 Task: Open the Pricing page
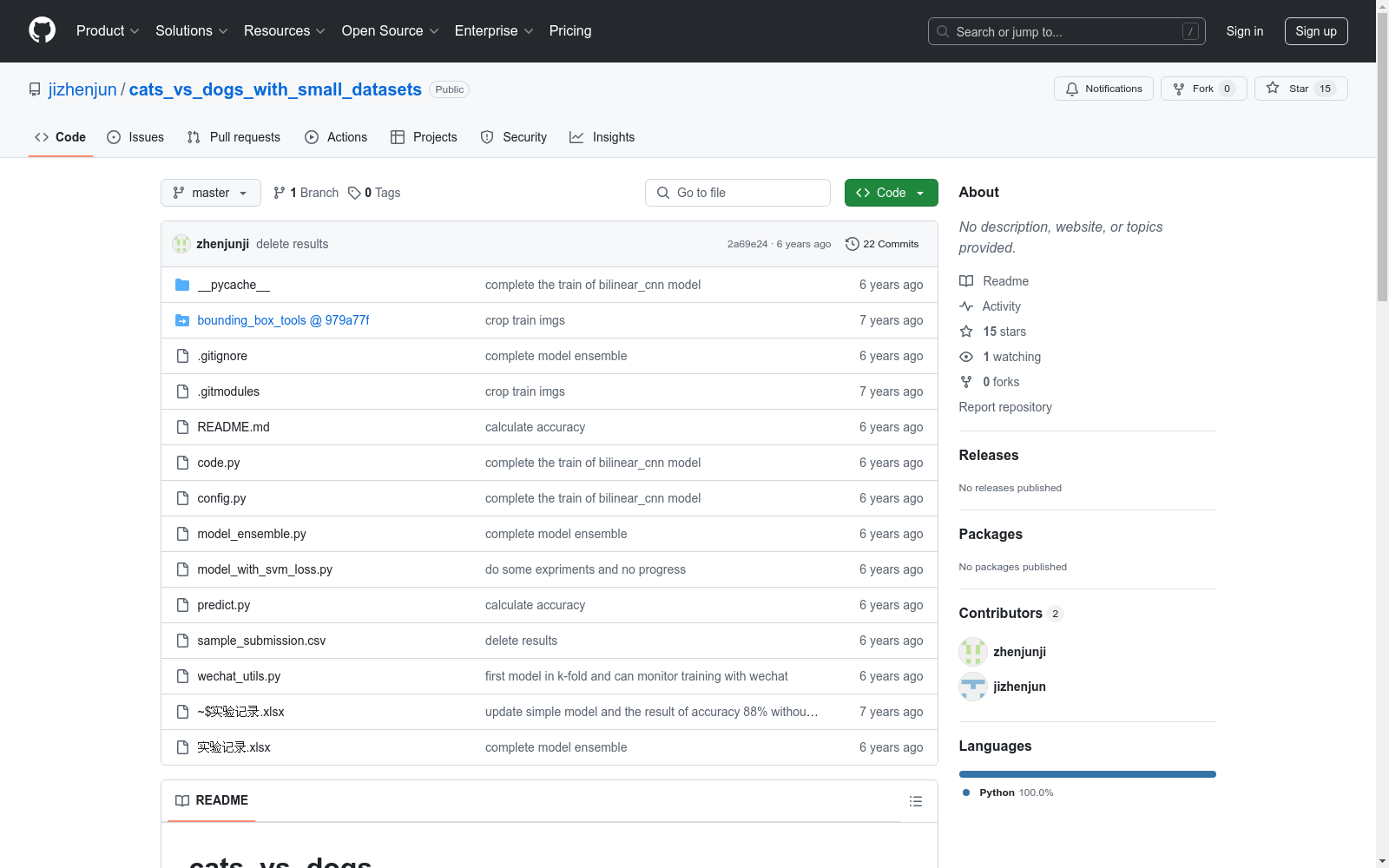click(x=570, y=30)
